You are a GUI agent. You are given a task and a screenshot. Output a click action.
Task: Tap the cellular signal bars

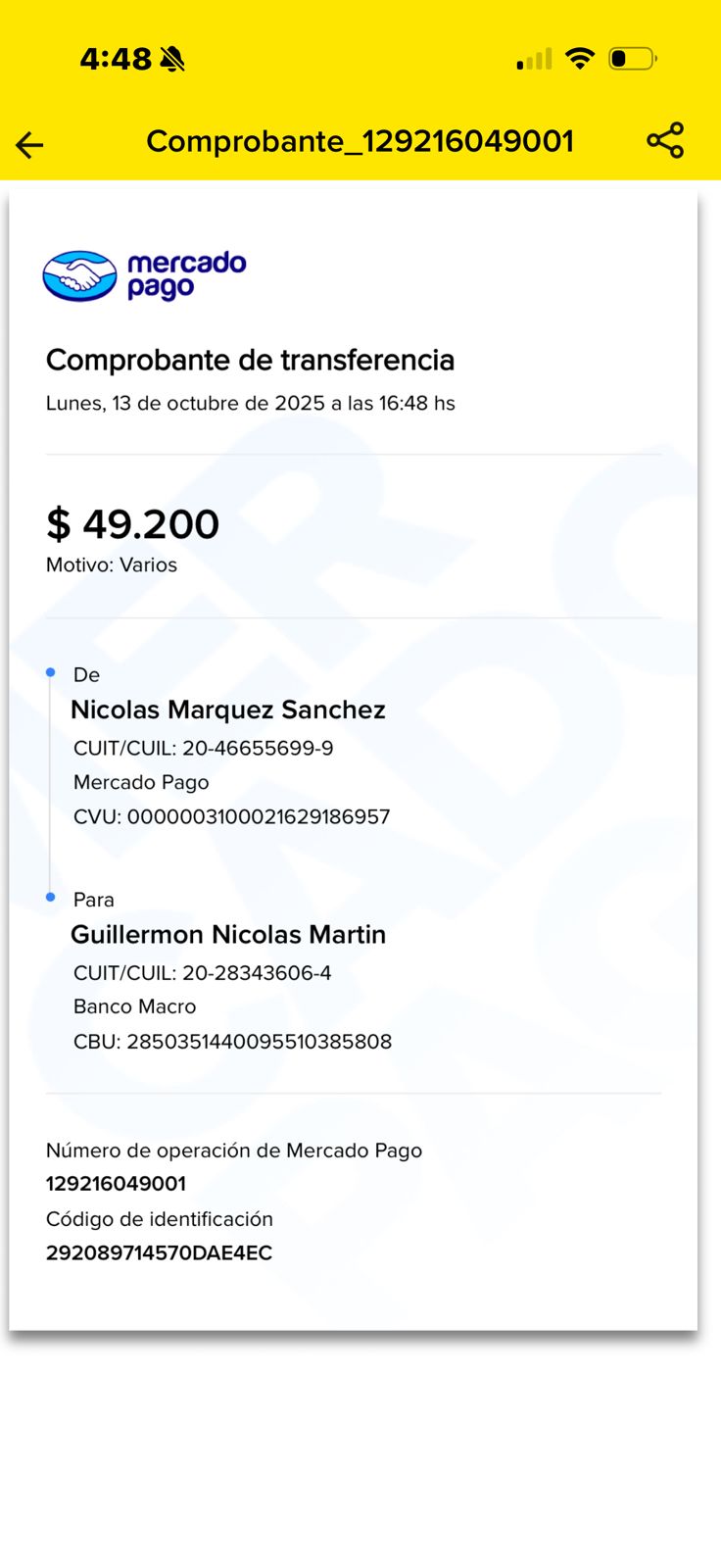click(534, 60)
